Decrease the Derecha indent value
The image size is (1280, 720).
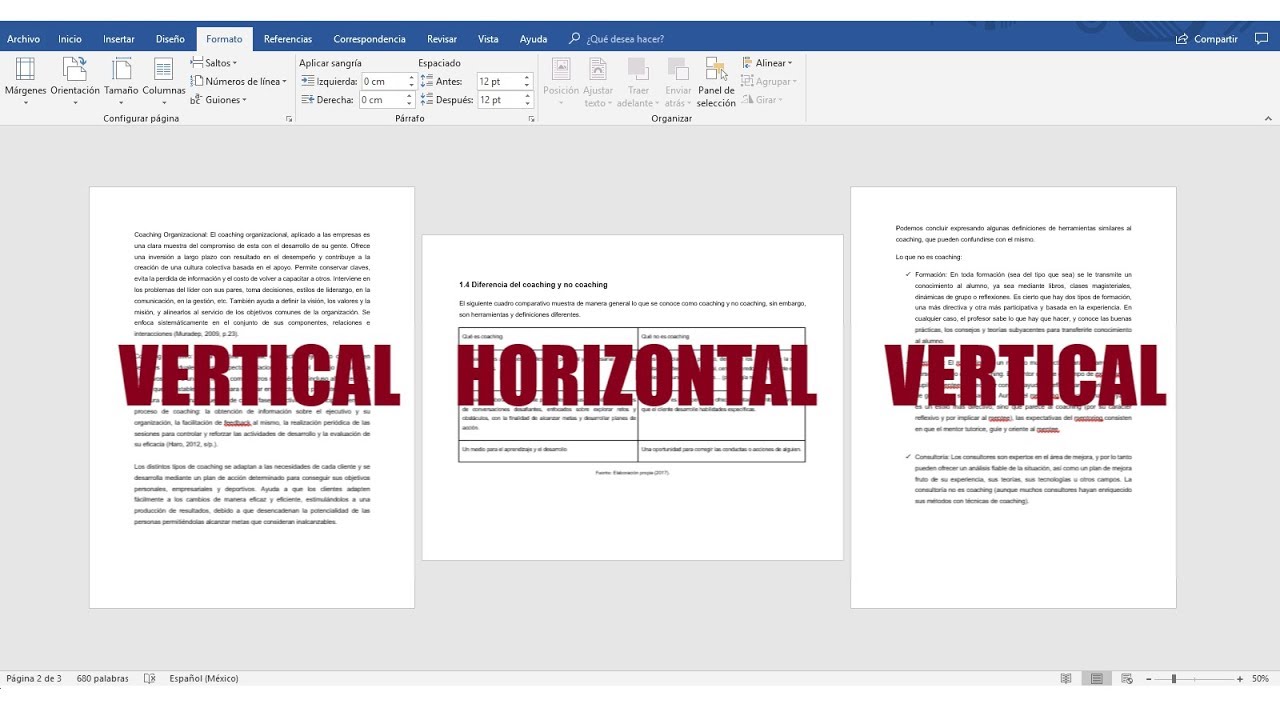coord(410,104)
